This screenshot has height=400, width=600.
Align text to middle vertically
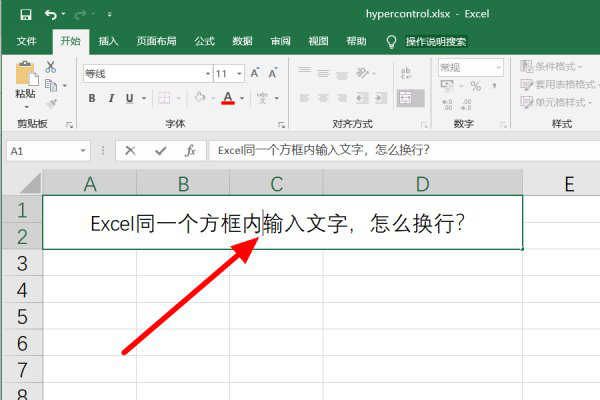323,73
